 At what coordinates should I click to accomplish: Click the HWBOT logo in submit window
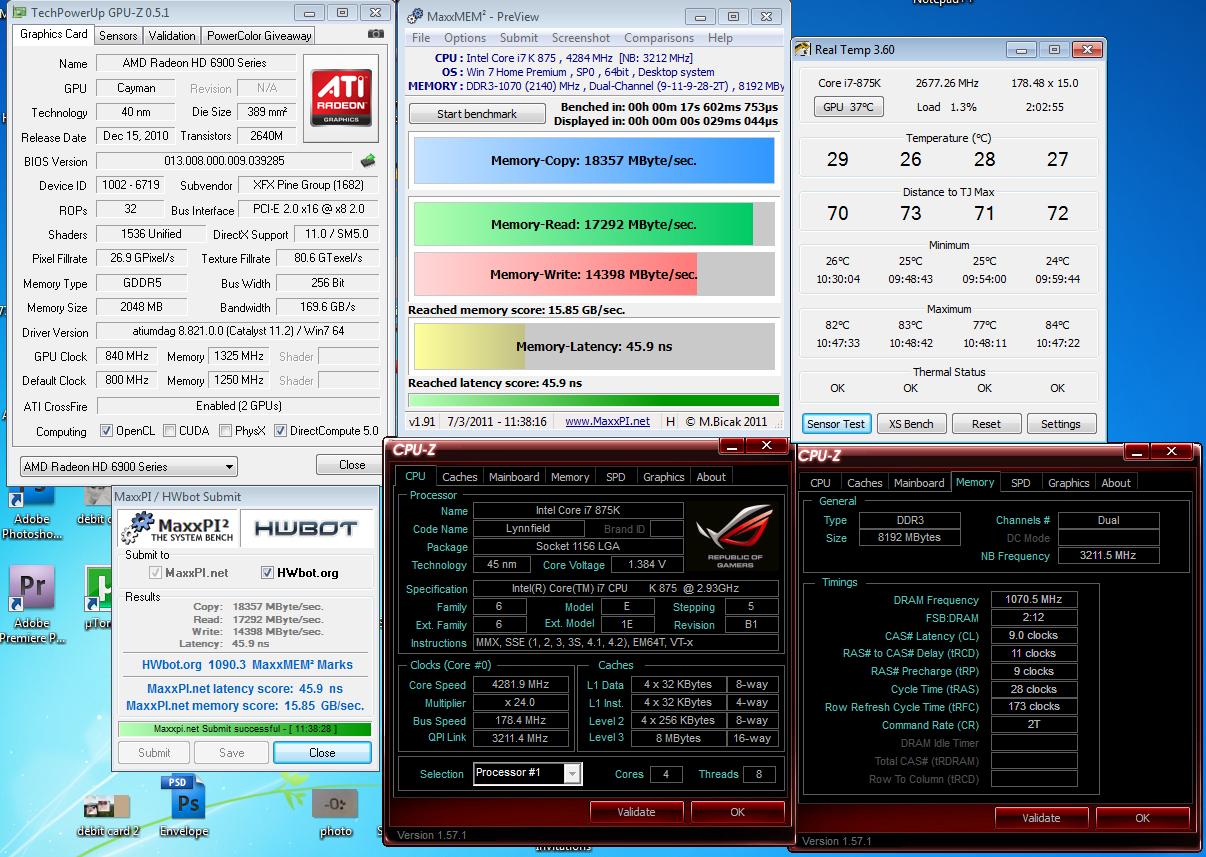[306, 528]
